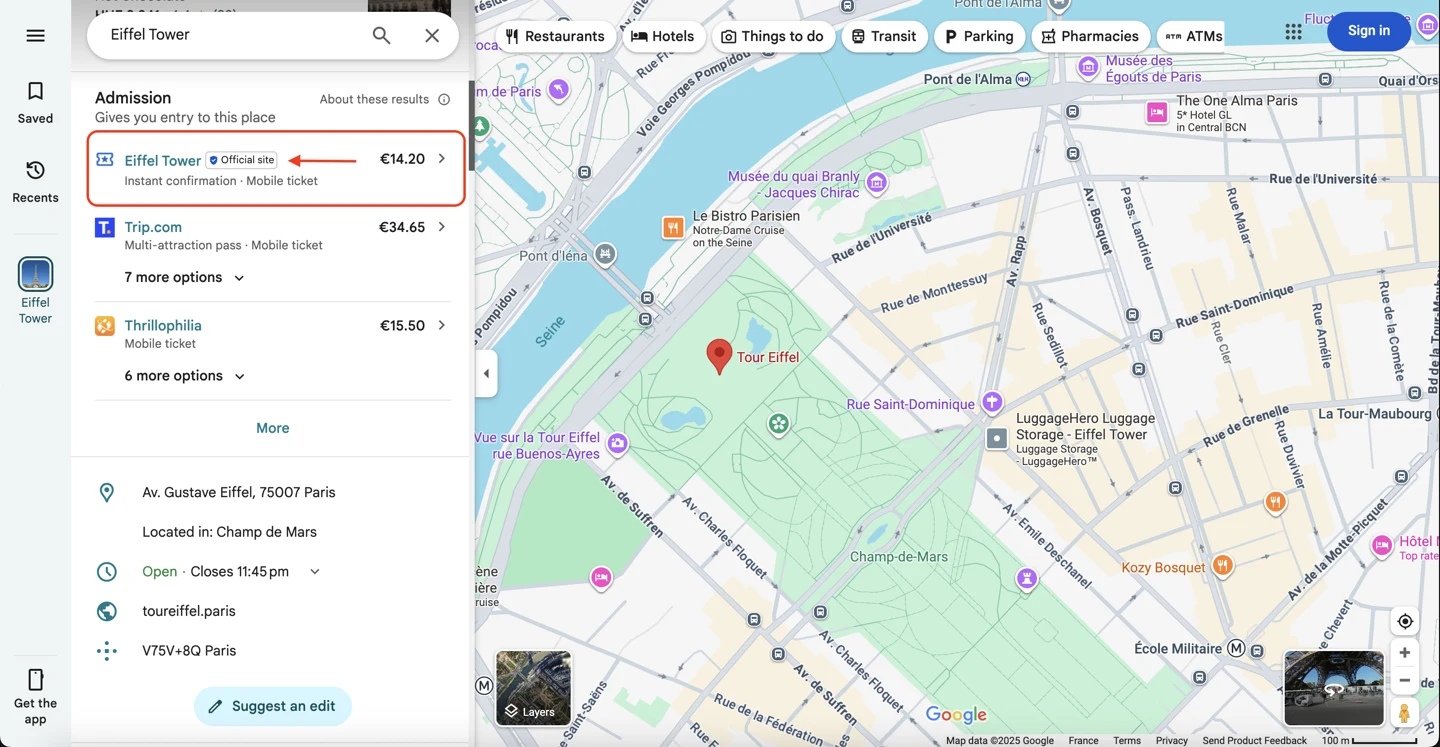Filter map by Restaurants
Image resolution: width=1440 pixels, height=747 pixels.
[555, 36]
